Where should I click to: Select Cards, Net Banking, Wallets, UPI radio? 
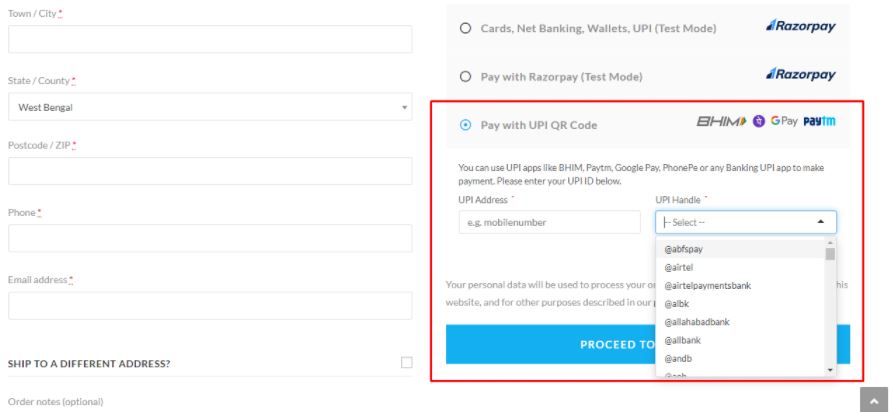465,28
